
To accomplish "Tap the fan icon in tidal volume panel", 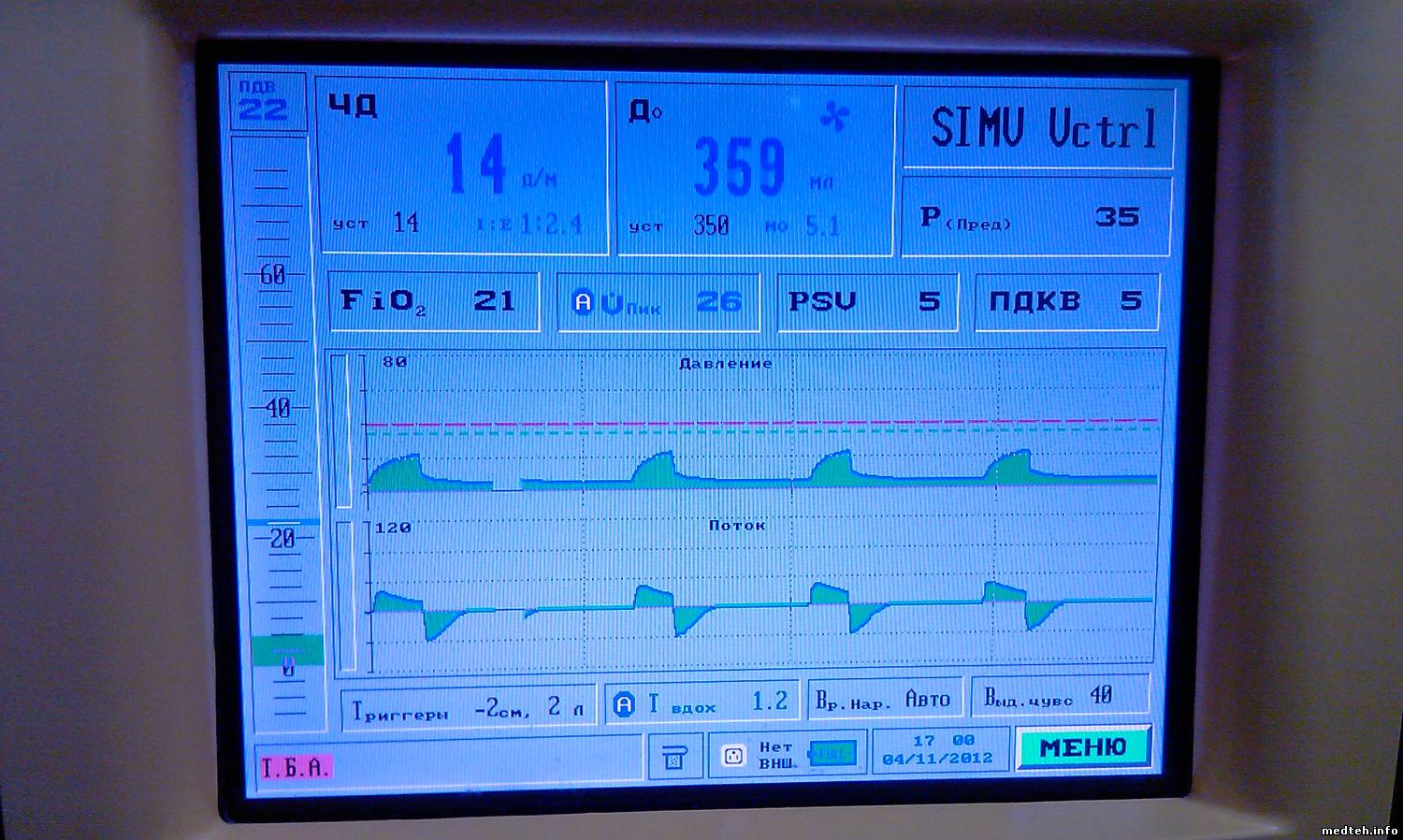I will [832, 117].
